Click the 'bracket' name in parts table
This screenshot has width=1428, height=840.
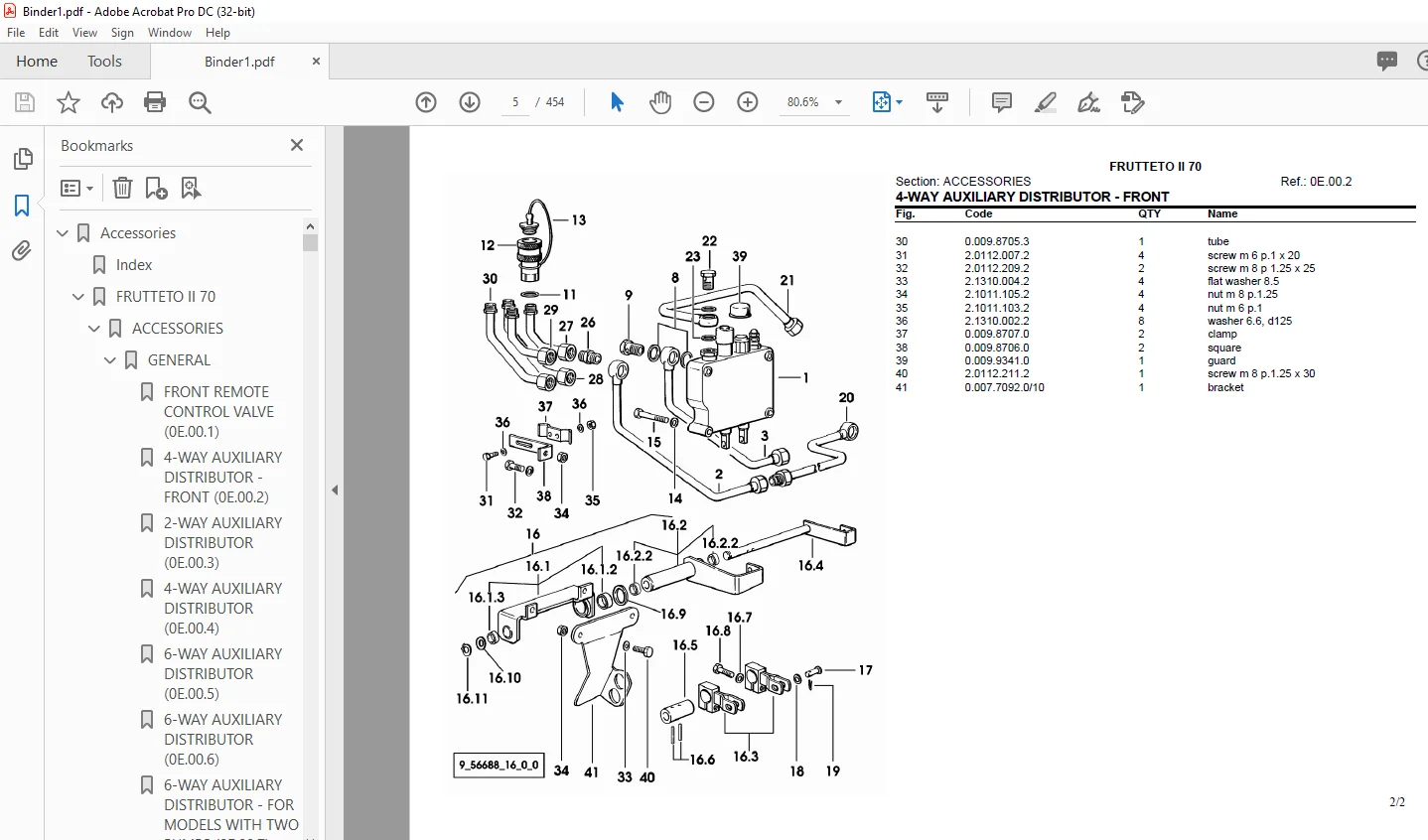[x=1225, y=387]
